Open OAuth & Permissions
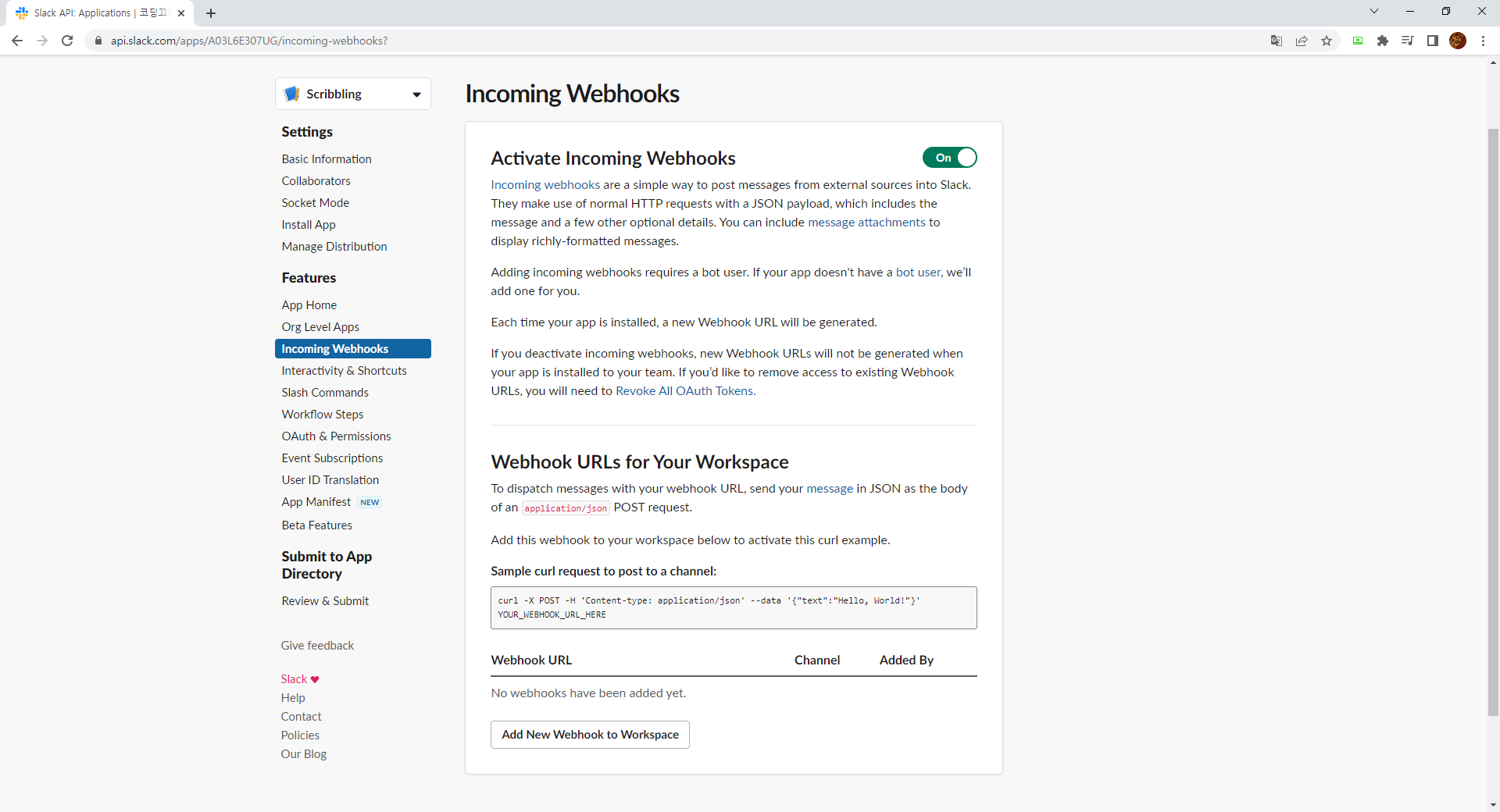The height and width of the screenshot is (812, 1500). coord(337,436)
